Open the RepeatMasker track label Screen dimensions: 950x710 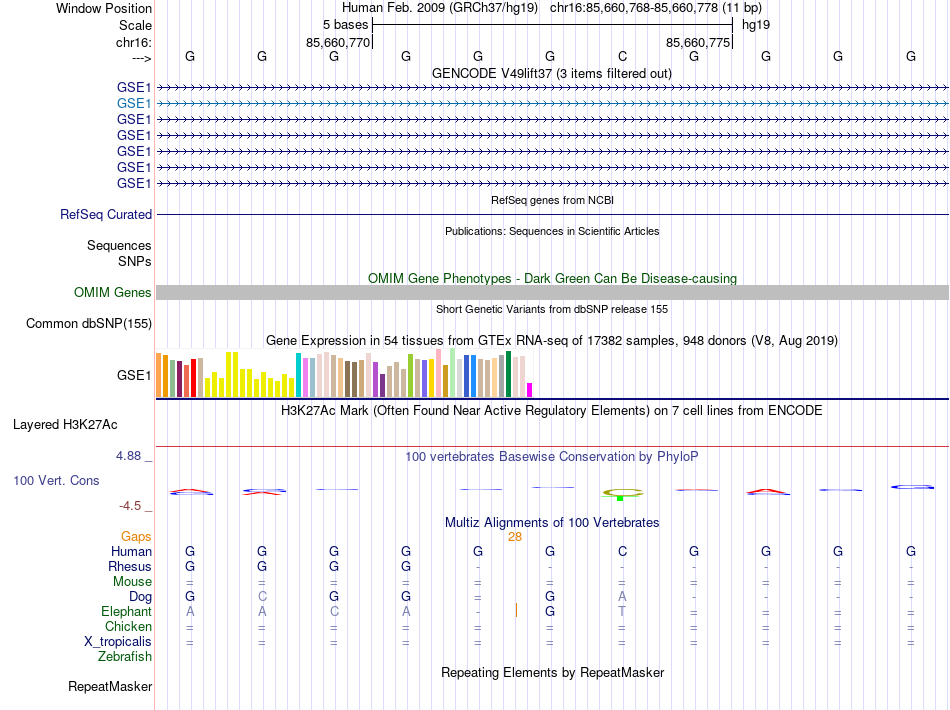(x=110, y=686)
